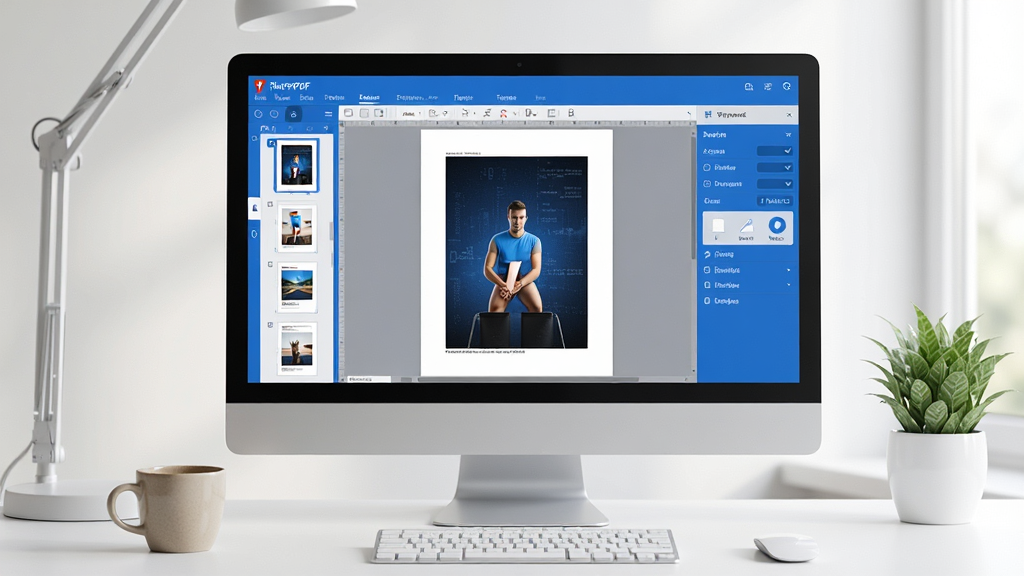
Task: Toggle the checkbox beside the fourth page thumbnail
Action: coord(270,325)
